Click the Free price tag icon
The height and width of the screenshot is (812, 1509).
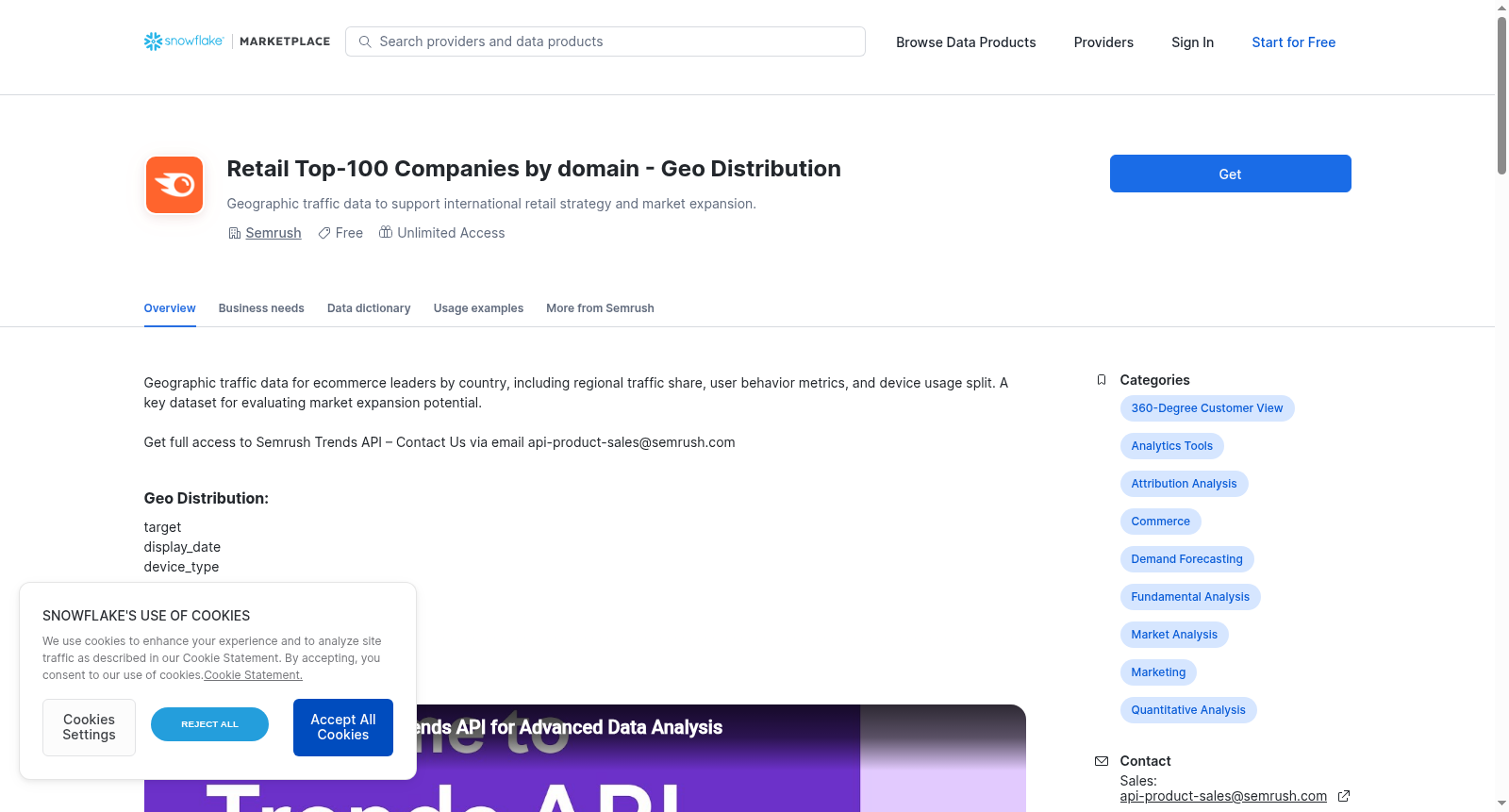324,233
